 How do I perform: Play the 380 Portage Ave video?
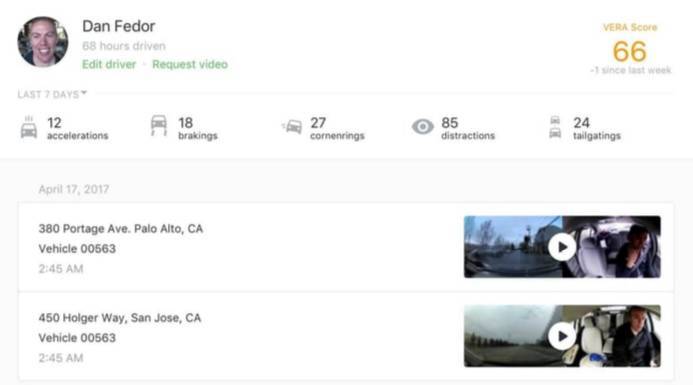pyautogui.click(x=562, y=247)
